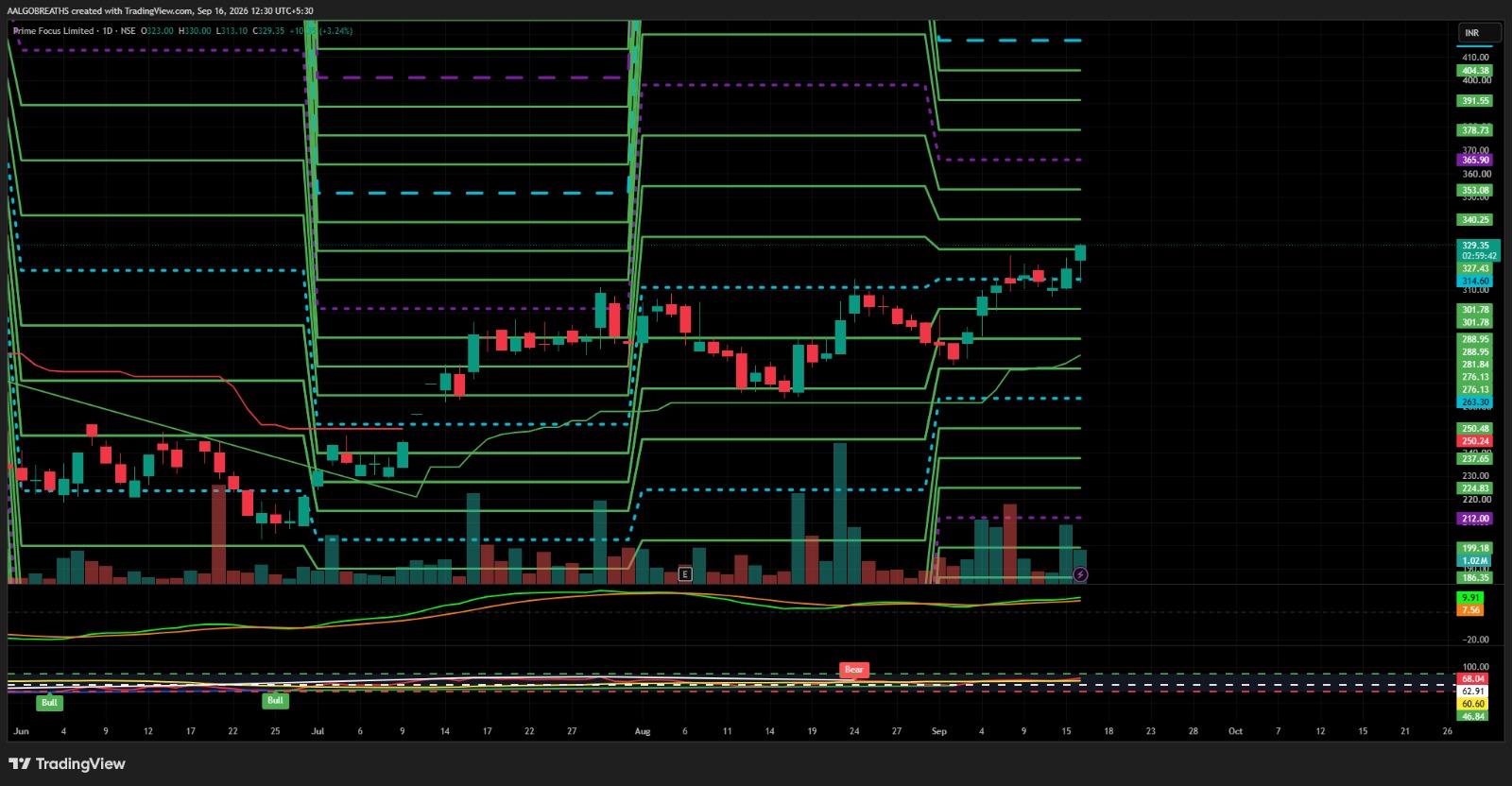
Task: Click the red 250.24 price label
Action: 1475,441
